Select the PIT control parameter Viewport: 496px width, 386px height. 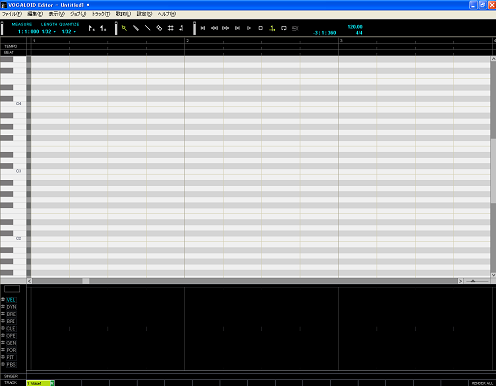coord(11,357)
